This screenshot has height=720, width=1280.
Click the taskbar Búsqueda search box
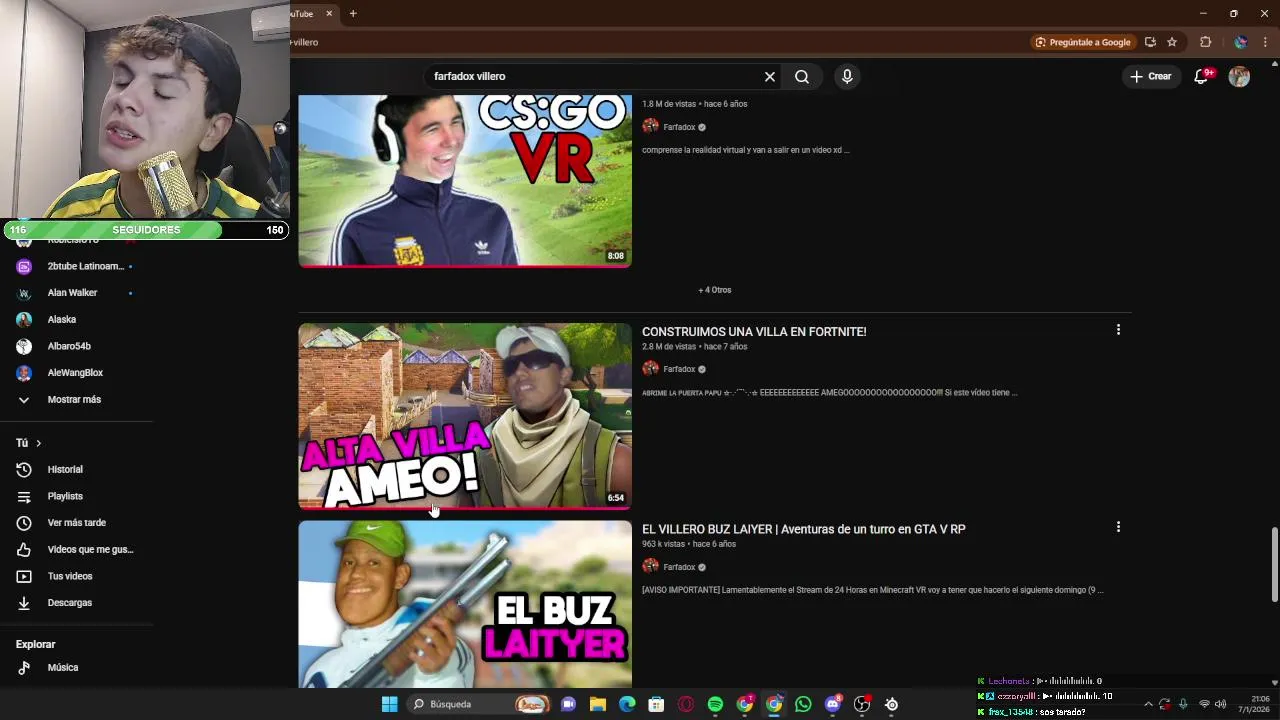pos(480,704)
